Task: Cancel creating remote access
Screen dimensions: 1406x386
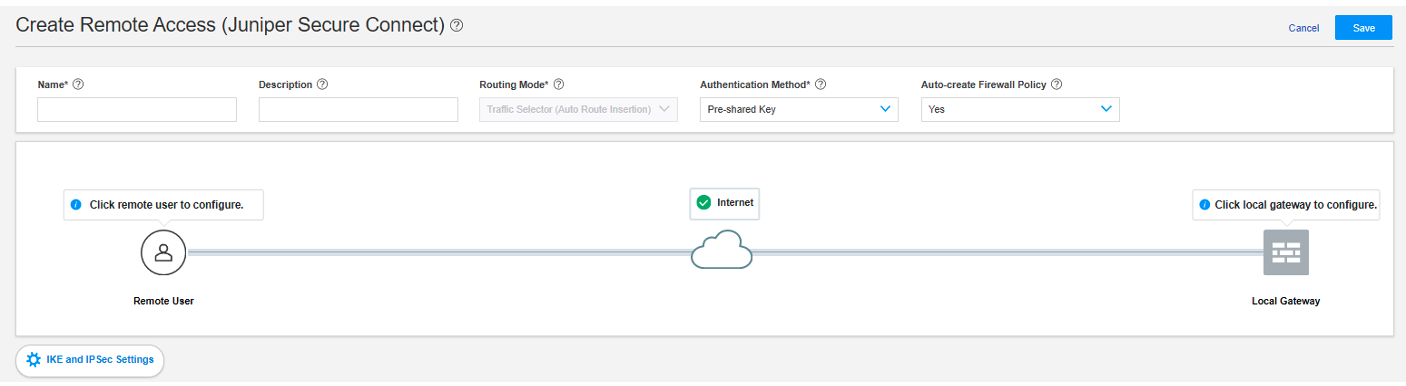Action: coord(1303,28)
